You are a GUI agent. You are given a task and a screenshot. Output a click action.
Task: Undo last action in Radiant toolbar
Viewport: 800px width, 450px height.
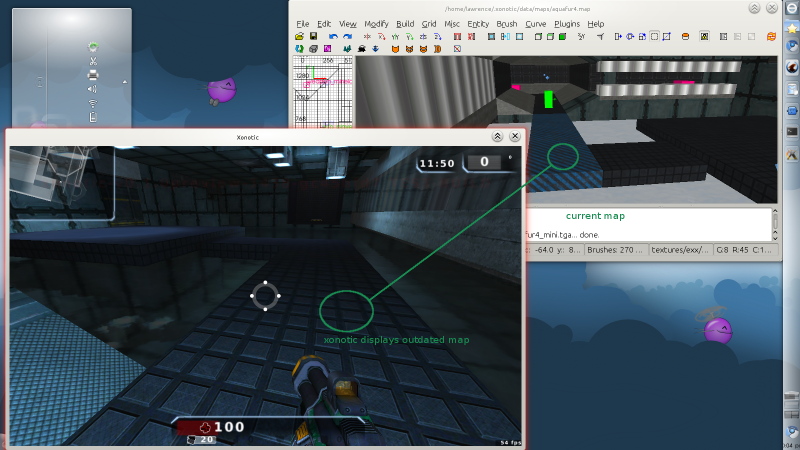[333, 37]
